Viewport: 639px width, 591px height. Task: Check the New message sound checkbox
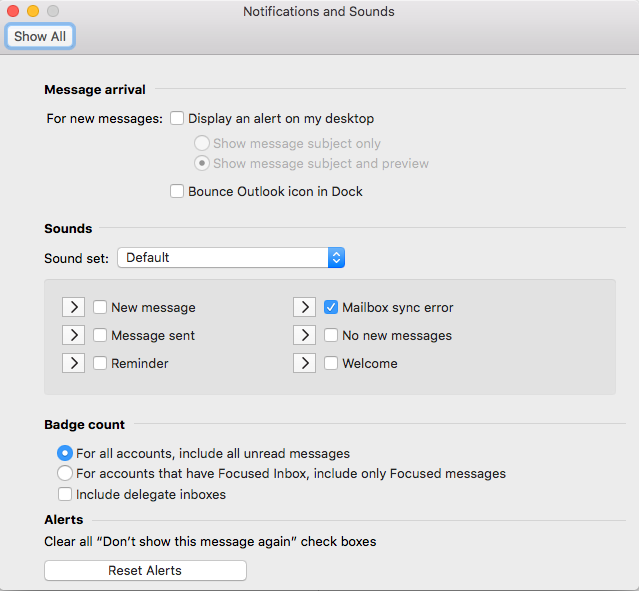click(100, 307)
